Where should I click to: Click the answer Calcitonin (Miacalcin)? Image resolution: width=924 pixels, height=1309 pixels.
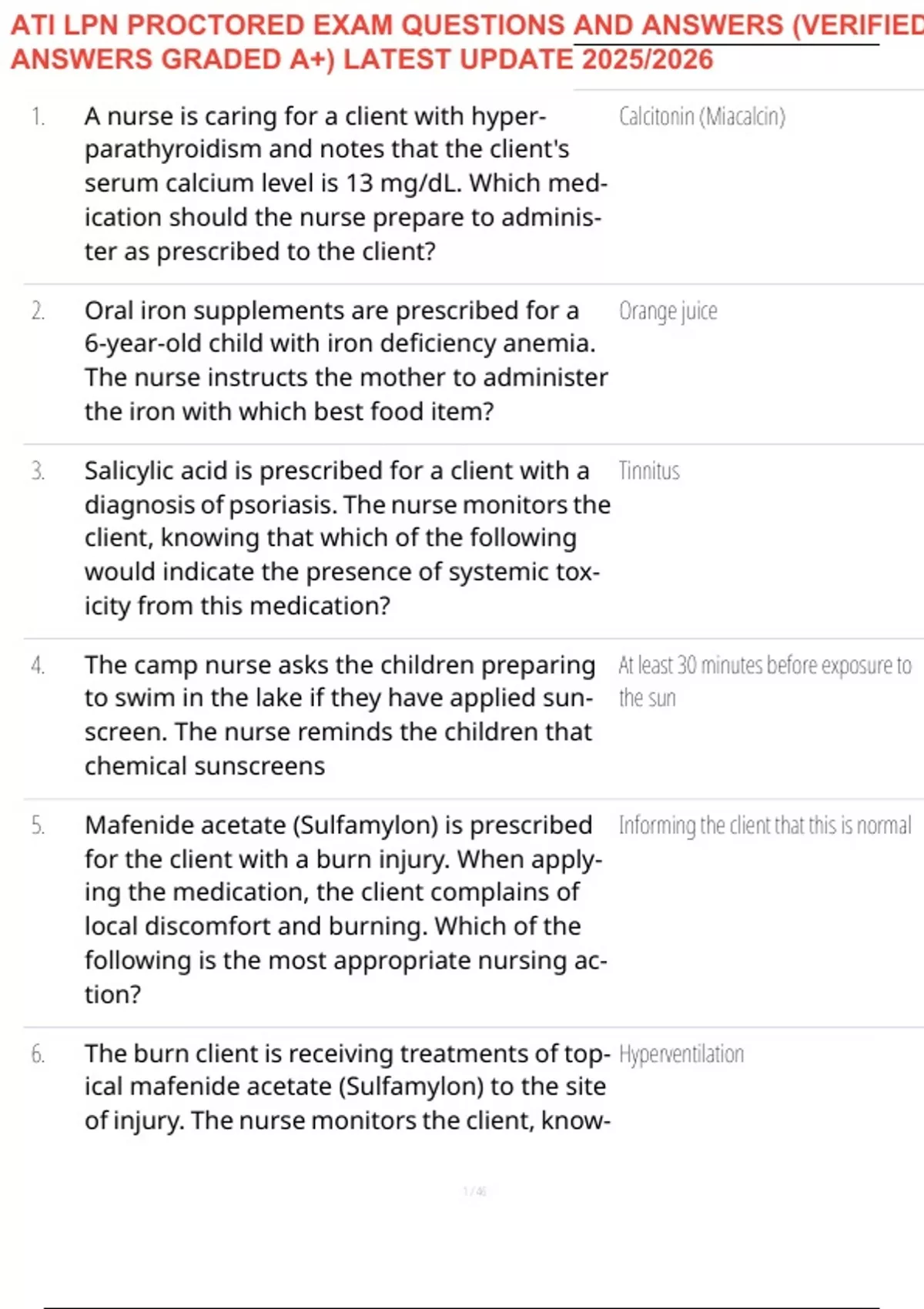[x=701, y=117]
